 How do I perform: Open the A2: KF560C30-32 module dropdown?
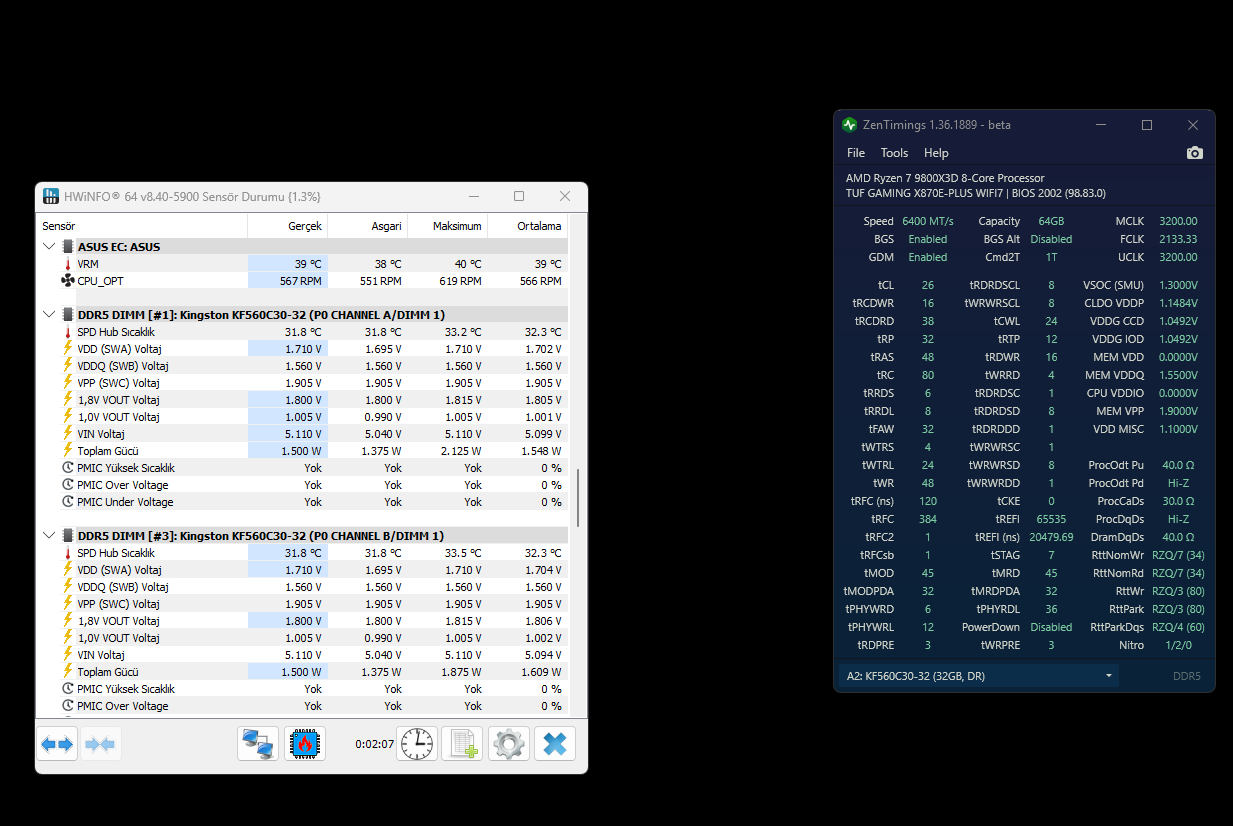(x=978, y=676)
